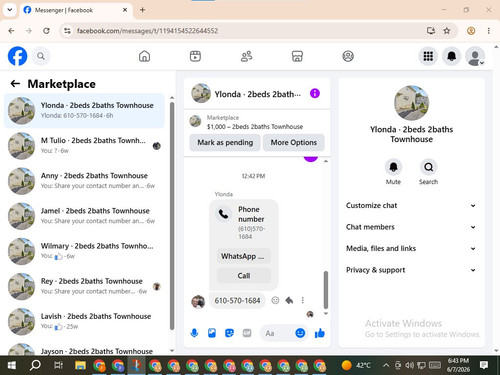Reload the page in the browser
This screenshot has height=375, width=500.
click(x=46, y=31)
